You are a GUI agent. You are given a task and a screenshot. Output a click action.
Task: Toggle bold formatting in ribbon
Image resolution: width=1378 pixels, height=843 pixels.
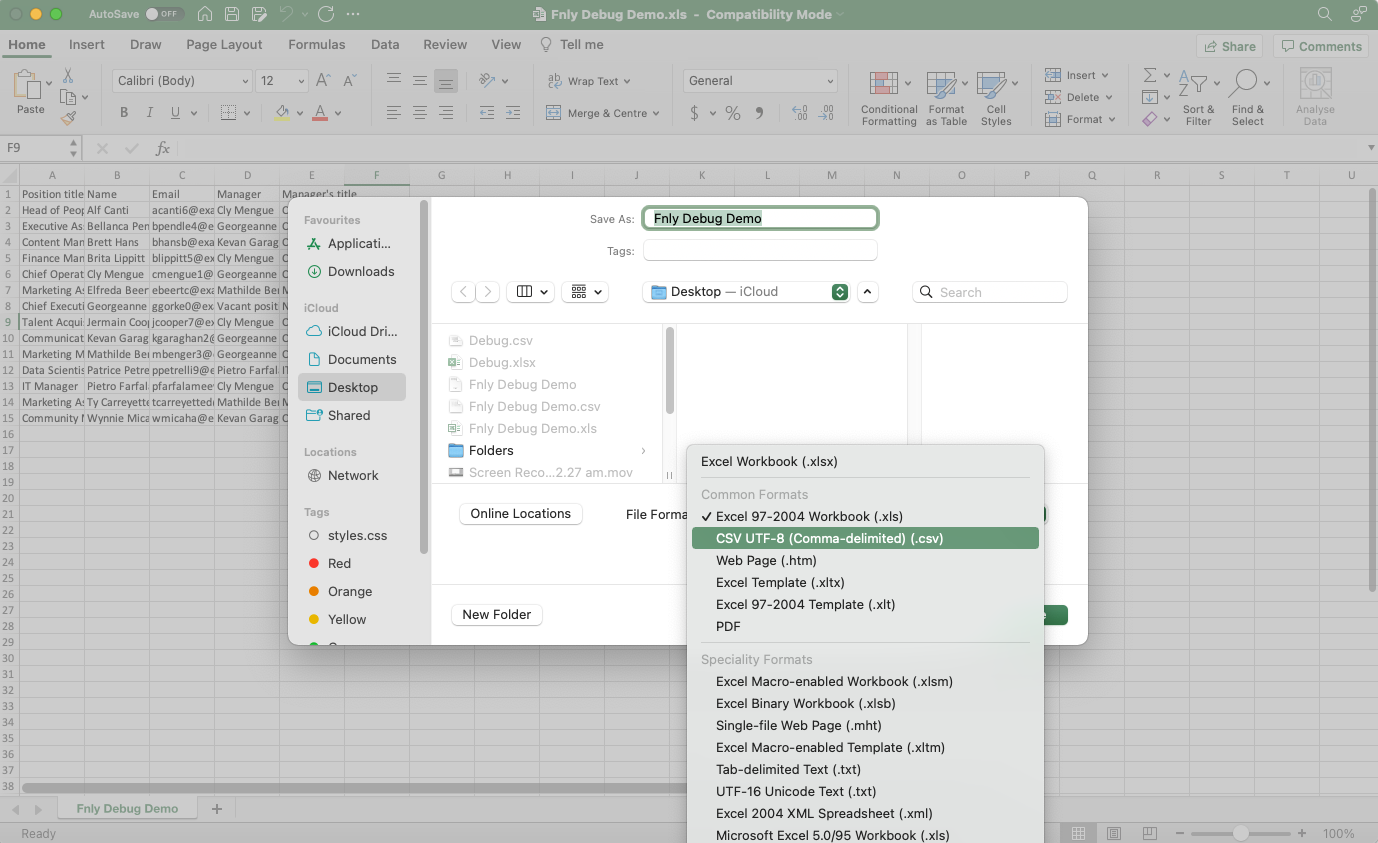point(124,113)
